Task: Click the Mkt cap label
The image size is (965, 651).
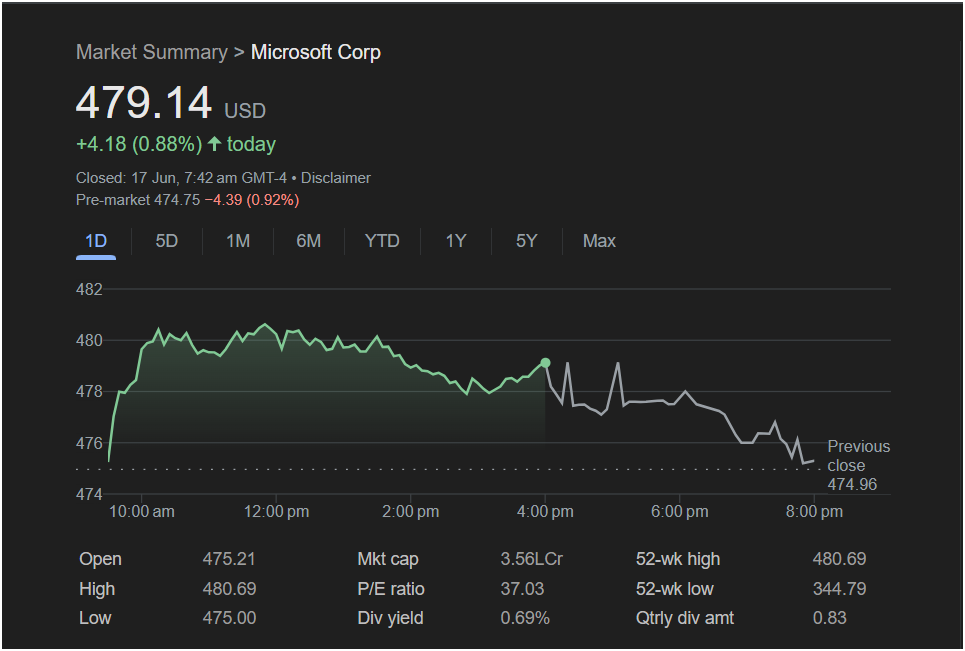Action: pyautogui.click(x=388, y=559)
